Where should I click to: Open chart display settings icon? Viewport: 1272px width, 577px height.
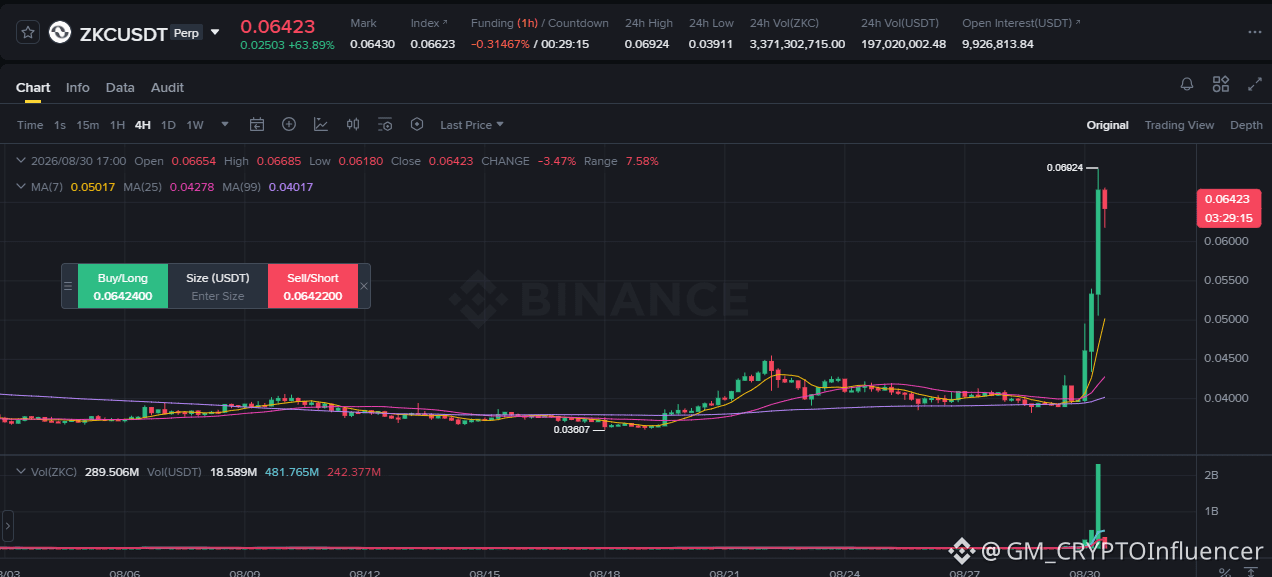385,125
